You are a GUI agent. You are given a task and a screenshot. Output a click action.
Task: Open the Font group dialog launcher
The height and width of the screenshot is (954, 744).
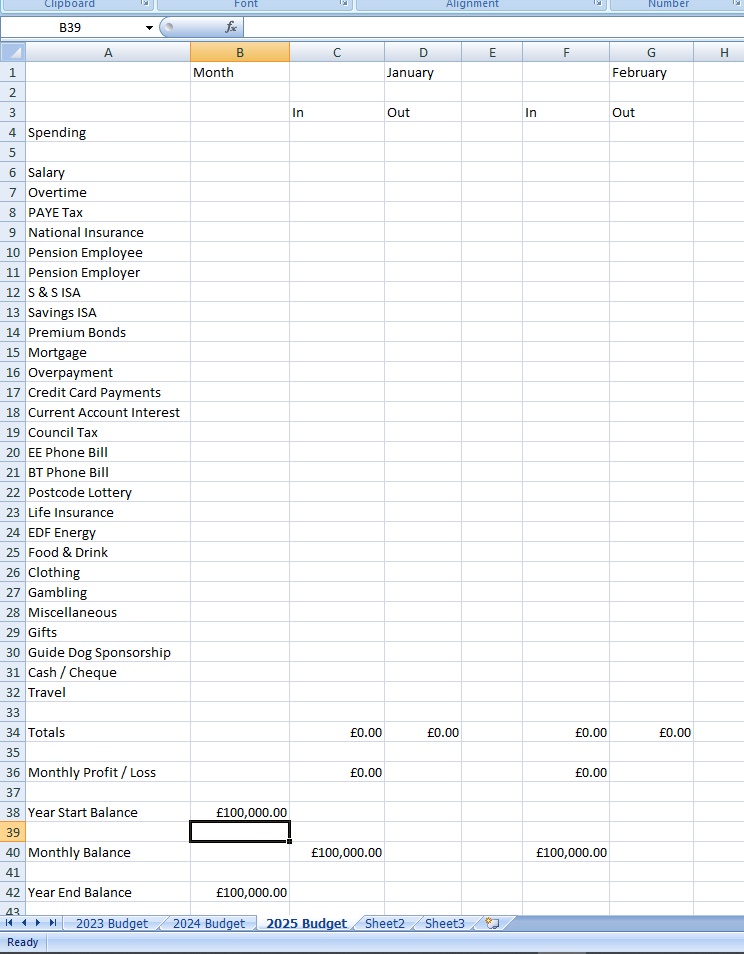(x=345, y=5)
